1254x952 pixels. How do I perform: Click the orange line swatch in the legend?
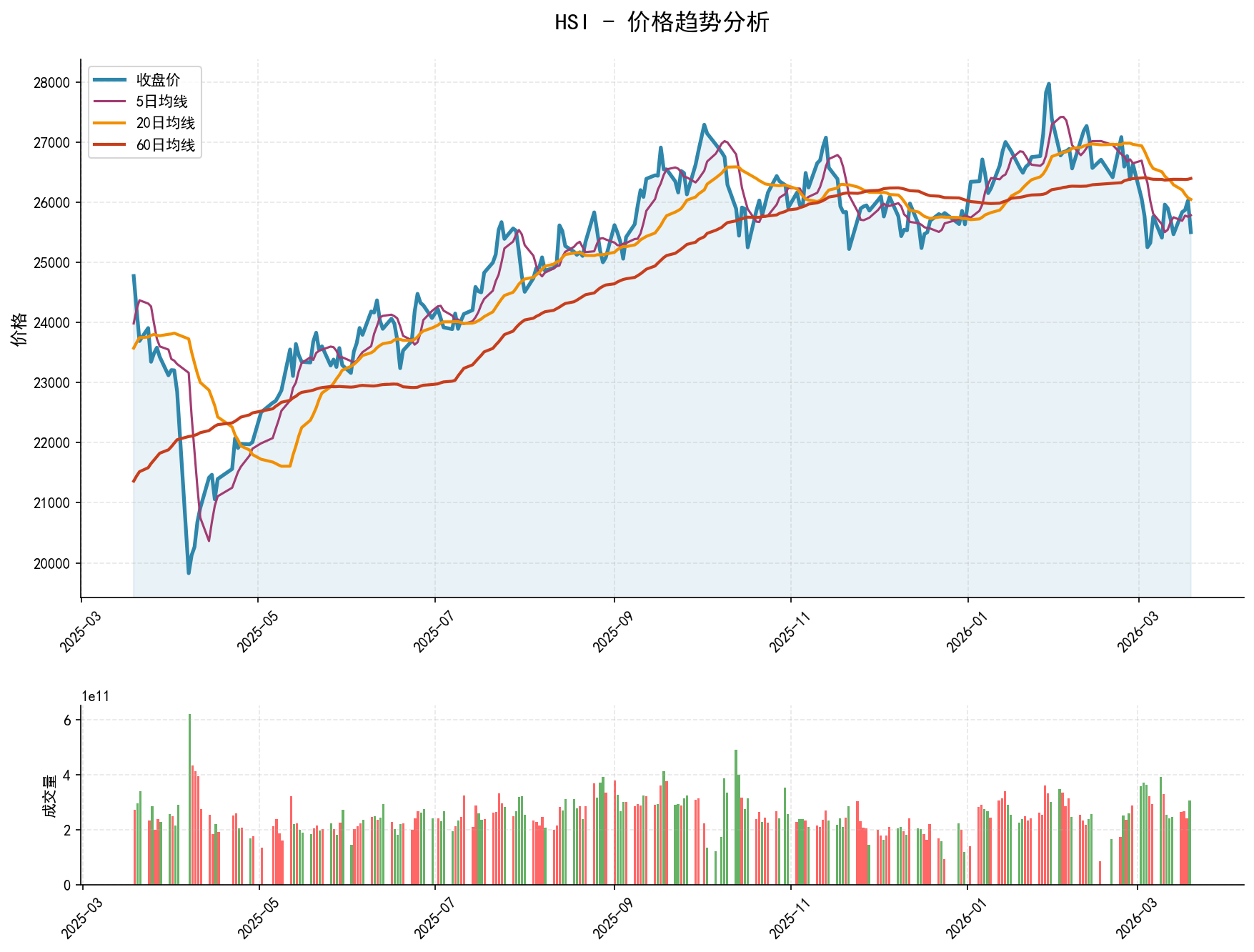click(109, 123)
